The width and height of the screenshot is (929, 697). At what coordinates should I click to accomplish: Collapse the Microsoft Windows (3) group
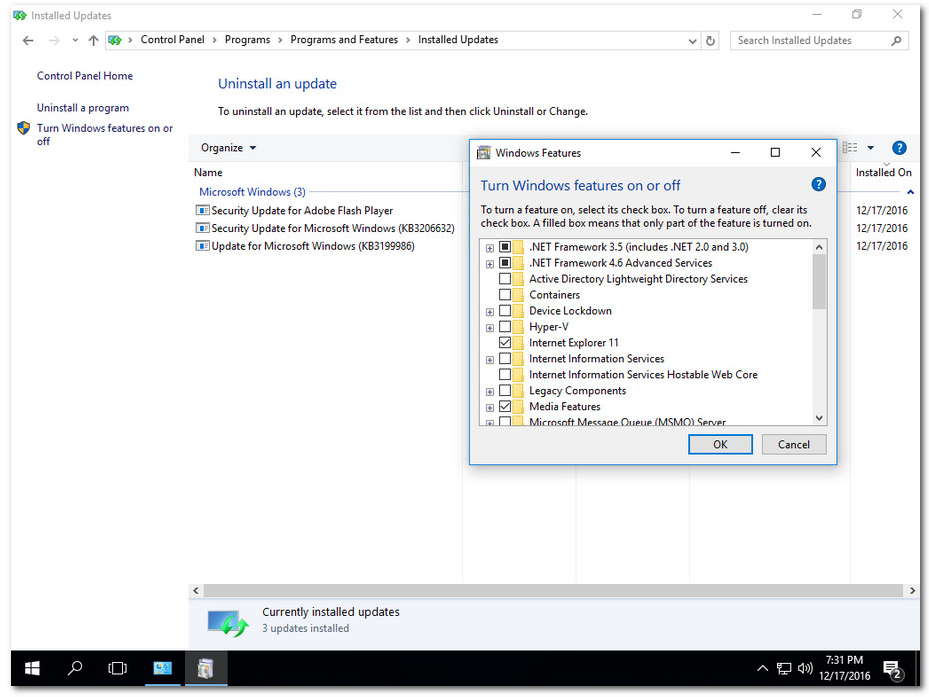click(x=910, y=192)
